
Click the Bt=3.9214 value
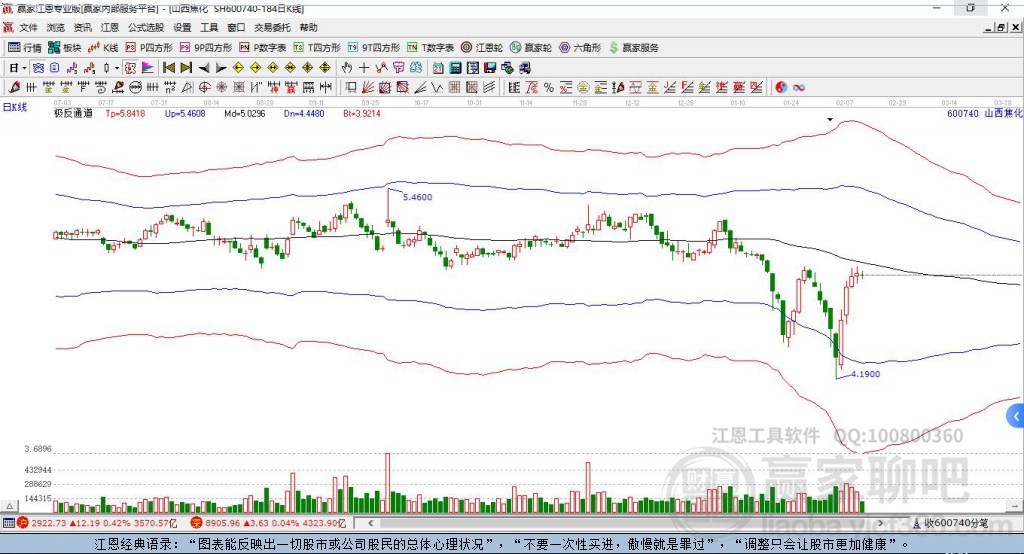[x=362, y=113]
